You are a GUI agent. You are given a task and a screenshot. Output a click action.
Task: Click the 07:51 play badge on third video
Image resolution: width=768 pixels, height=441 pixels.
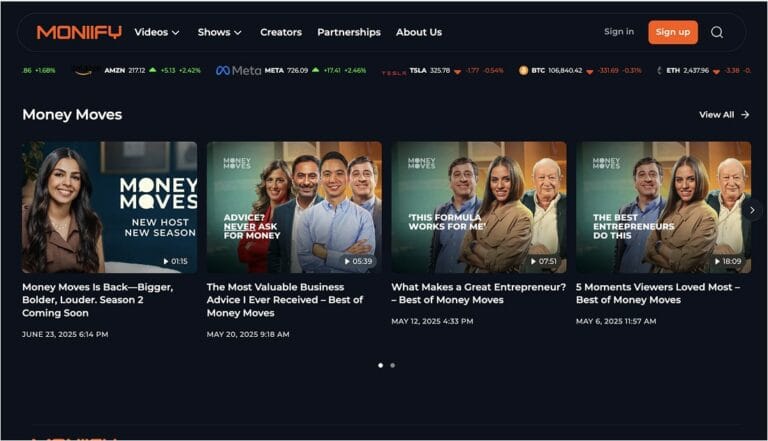(543, 261)
